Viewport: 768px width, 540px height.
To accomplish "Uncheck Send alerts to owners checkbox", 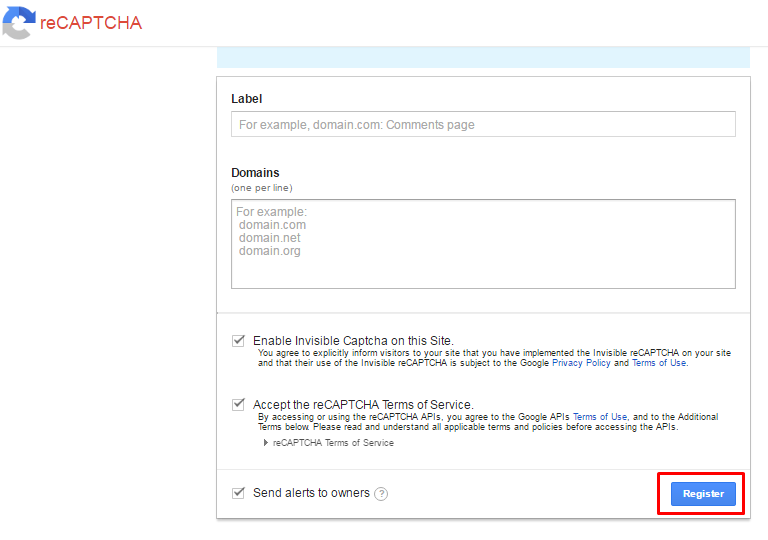I will pos(239,493).
